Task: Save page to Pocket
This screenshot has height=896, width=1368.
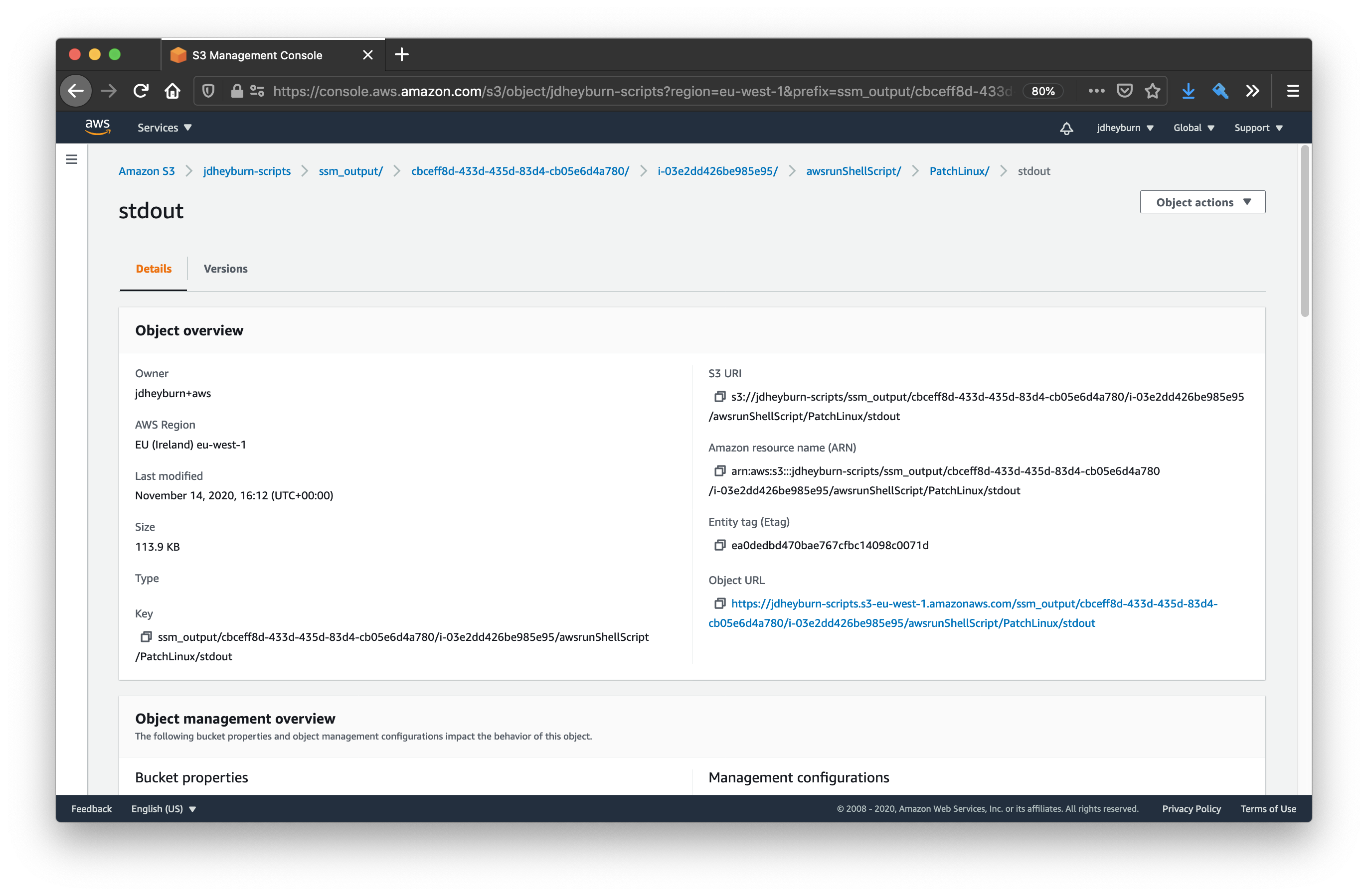Action: point(1124,91)
